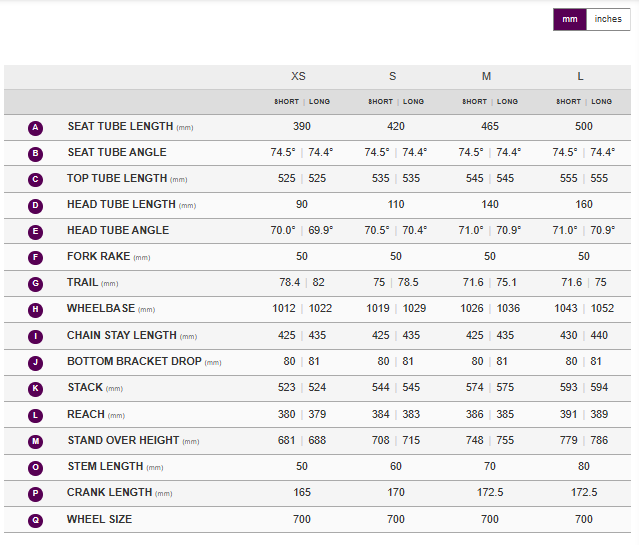Select the L size column header

(581, 77)
